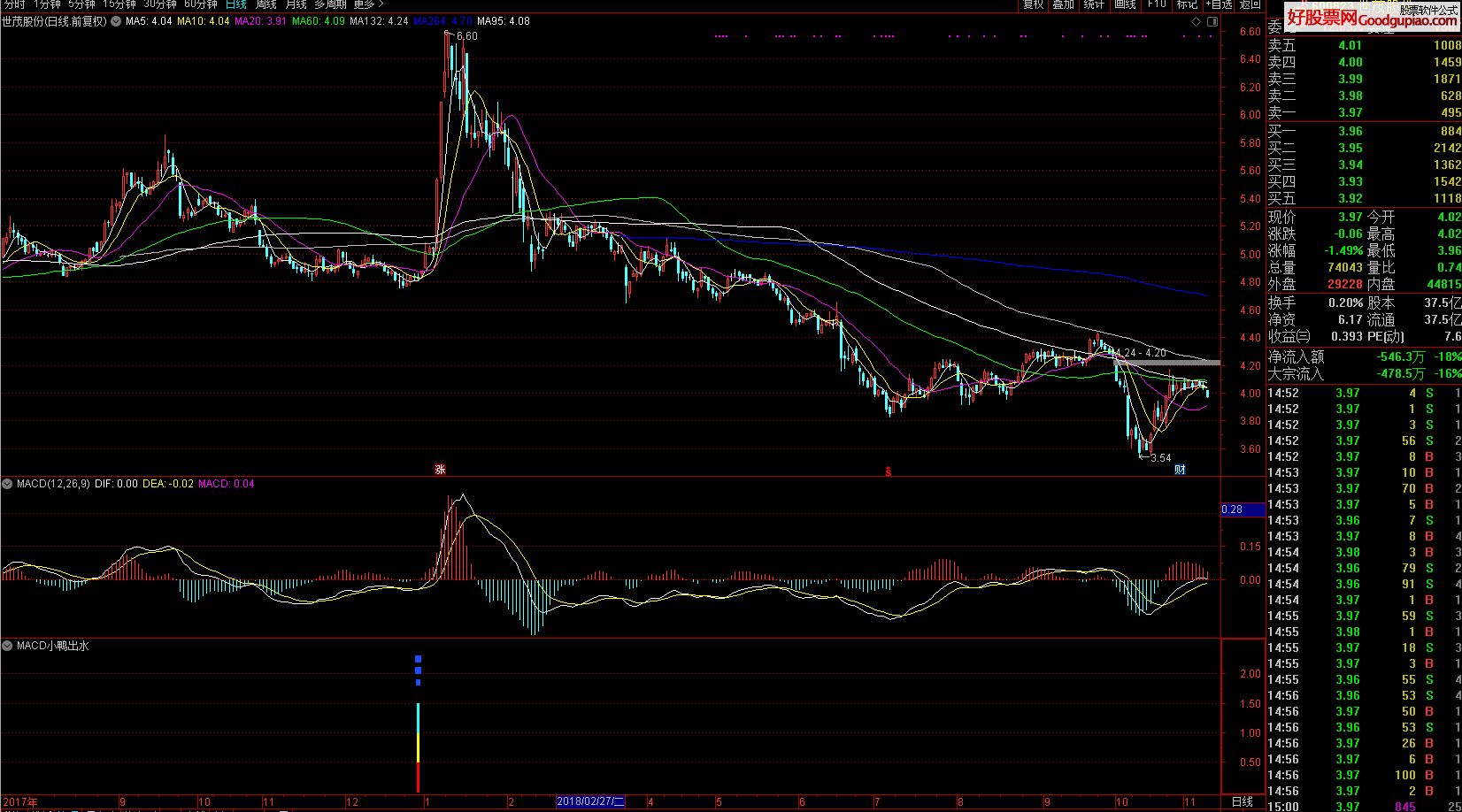Switch to 月线 monthly chart

296,4
